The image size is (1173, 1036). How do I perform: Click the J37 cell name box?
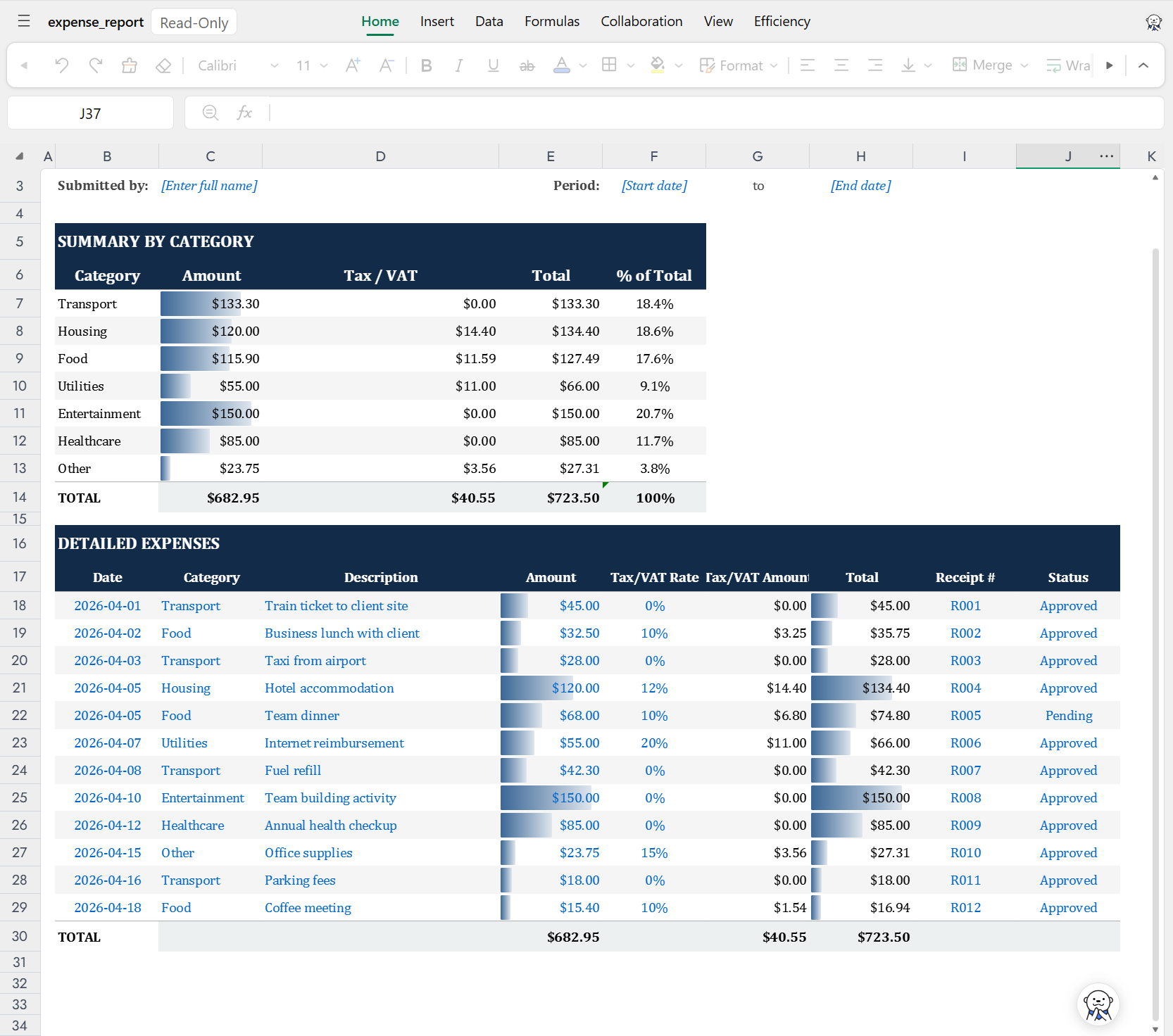(90, 113)
